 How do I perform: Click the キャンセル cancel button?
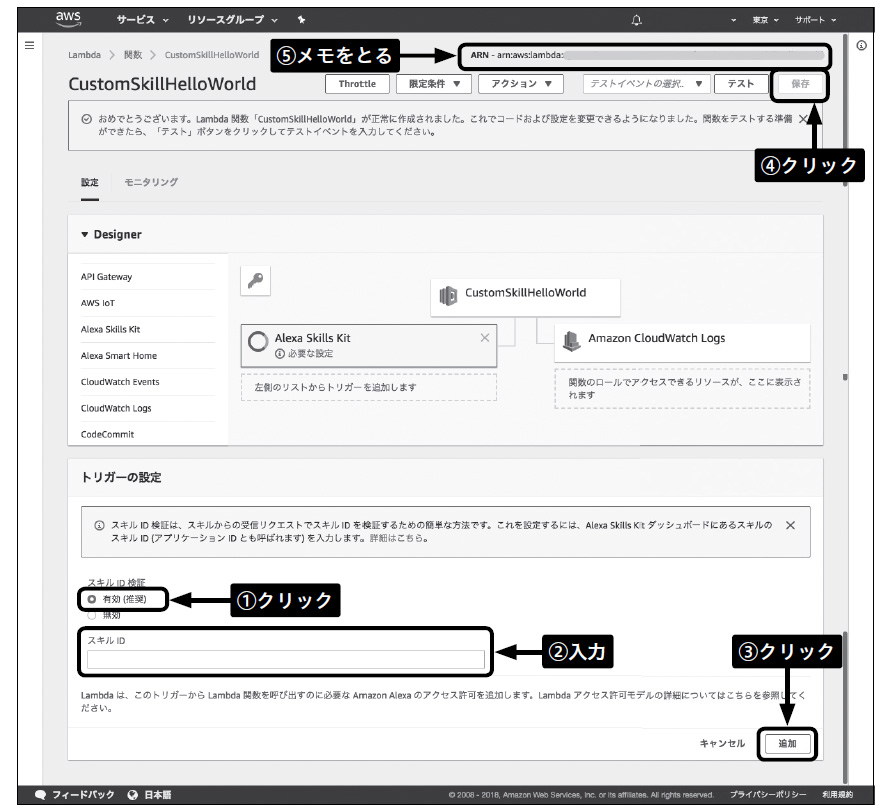tap(723, 744)
